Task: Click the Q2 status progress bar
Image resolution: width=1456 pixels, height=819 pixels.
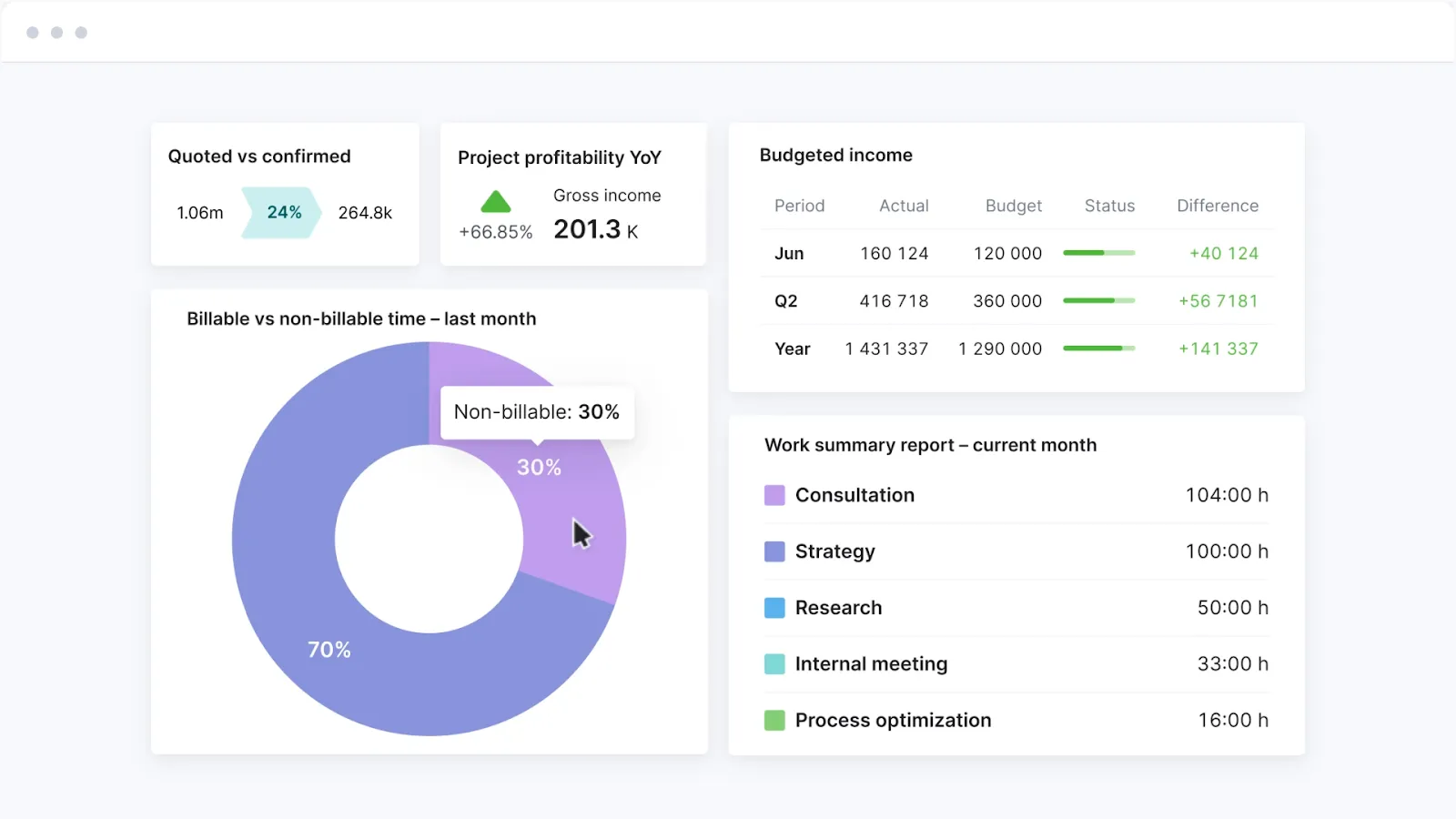Action: click(x=1099, y=300)
